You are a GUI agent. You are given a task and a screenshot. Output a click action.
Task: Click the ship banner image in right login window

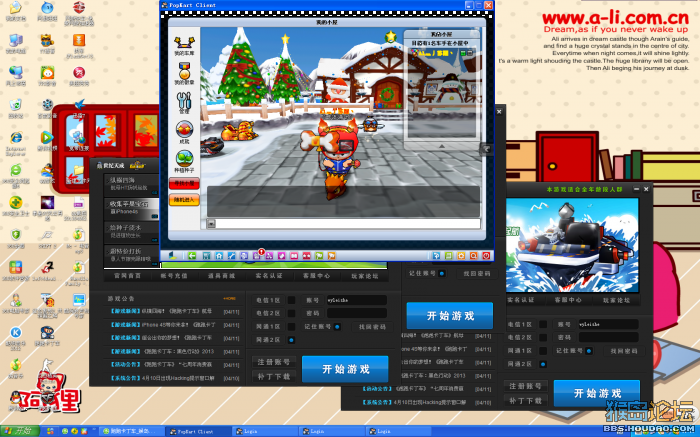572,245
